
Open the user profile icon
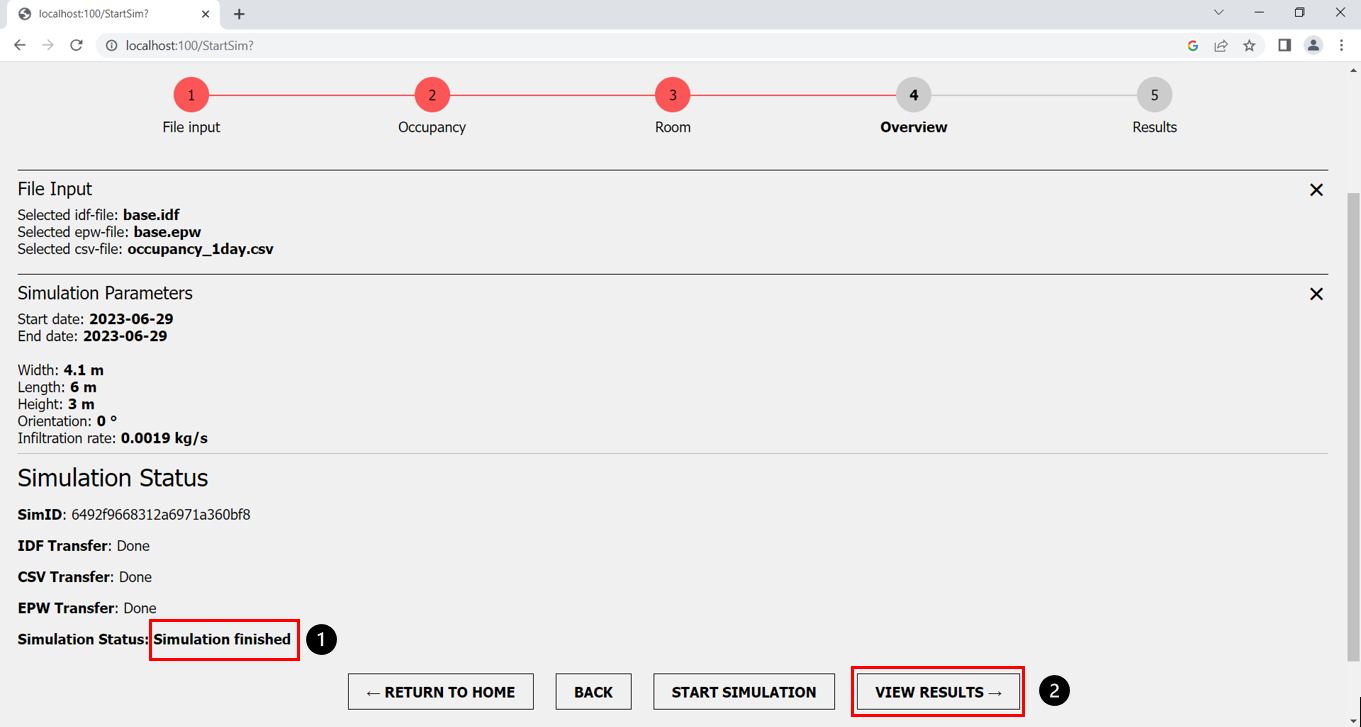coord(1313,45)
